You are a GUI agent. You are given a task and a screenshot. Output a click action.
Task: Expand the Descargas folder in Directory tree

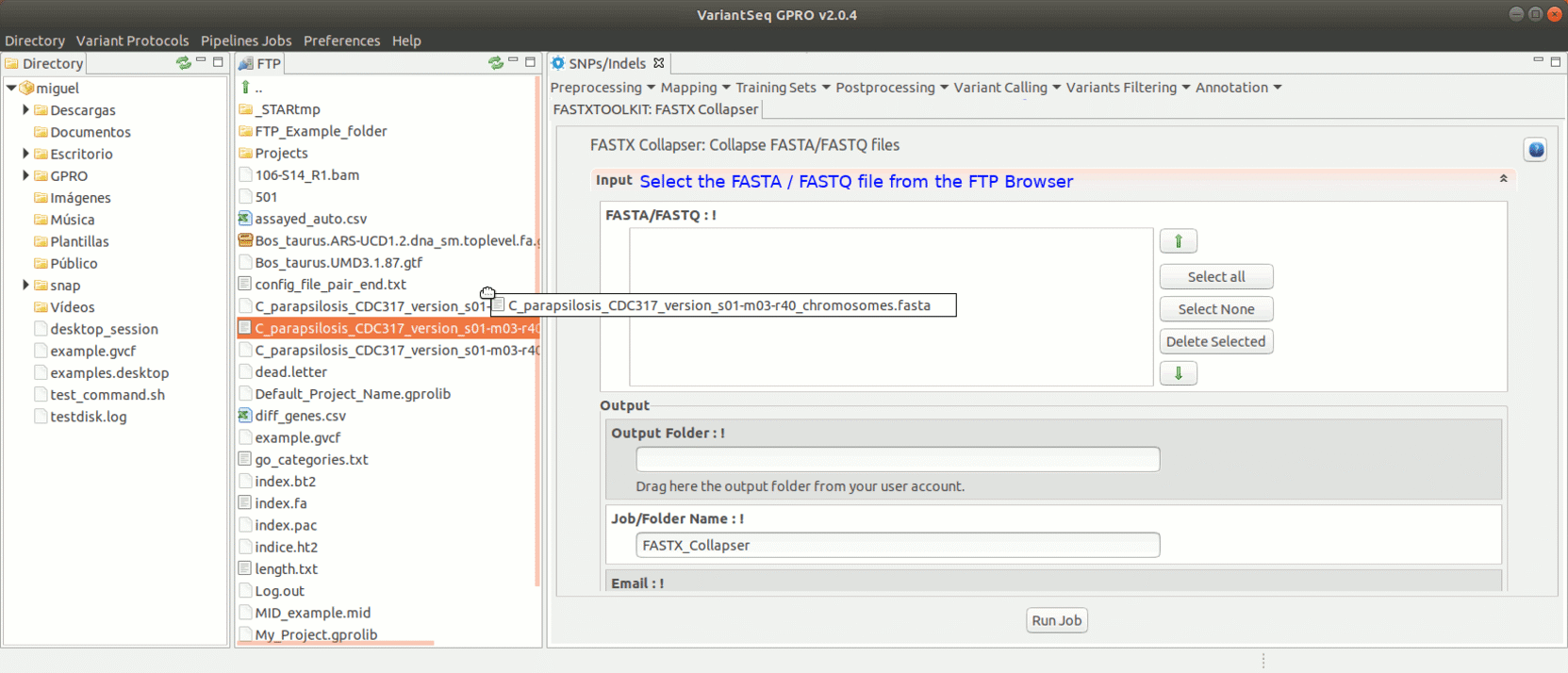click(25, 110)
